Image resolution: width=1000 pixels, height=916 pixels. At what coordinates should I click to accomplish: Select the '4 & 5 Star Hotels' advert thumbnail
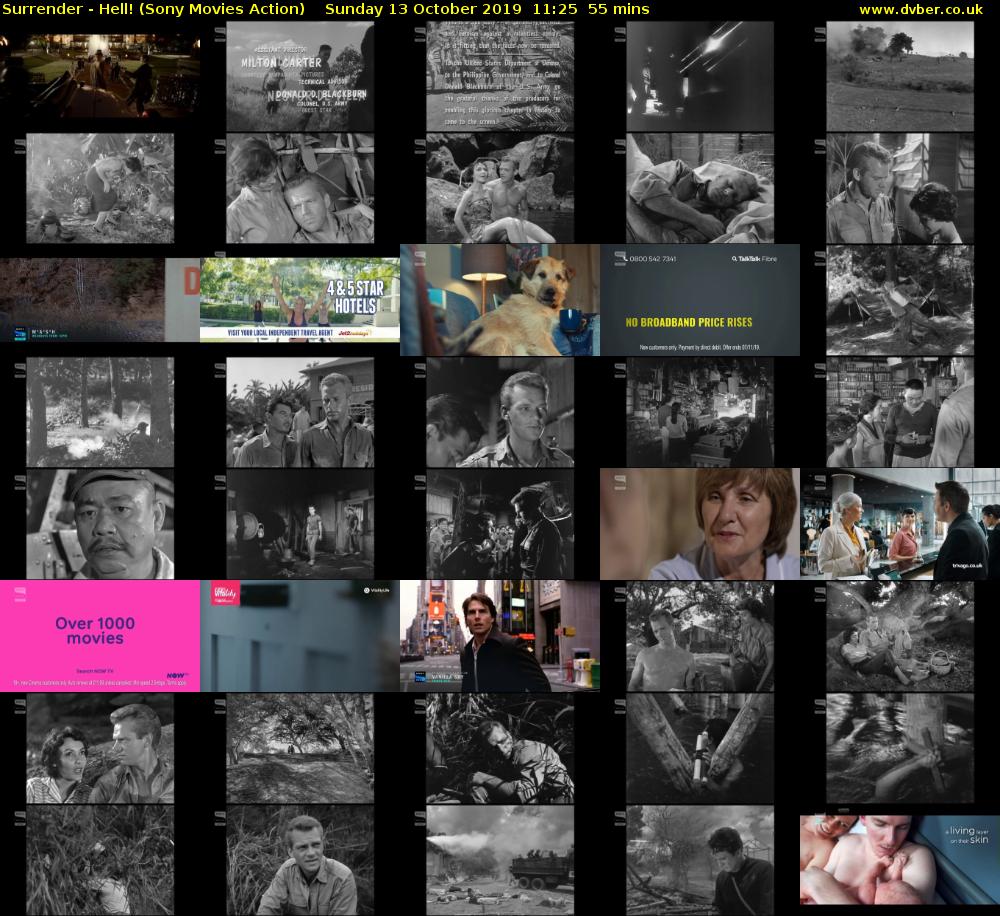(300, 300)
